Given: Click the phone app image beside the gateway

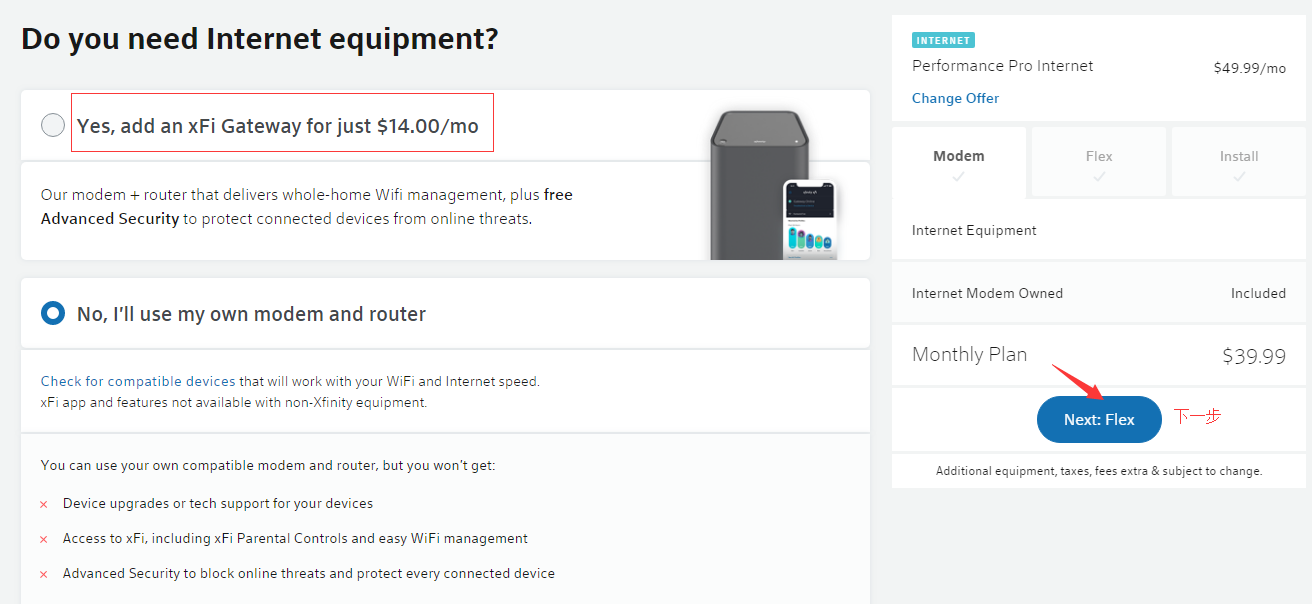Looking at the screenshot, I should tap(811, 220).
